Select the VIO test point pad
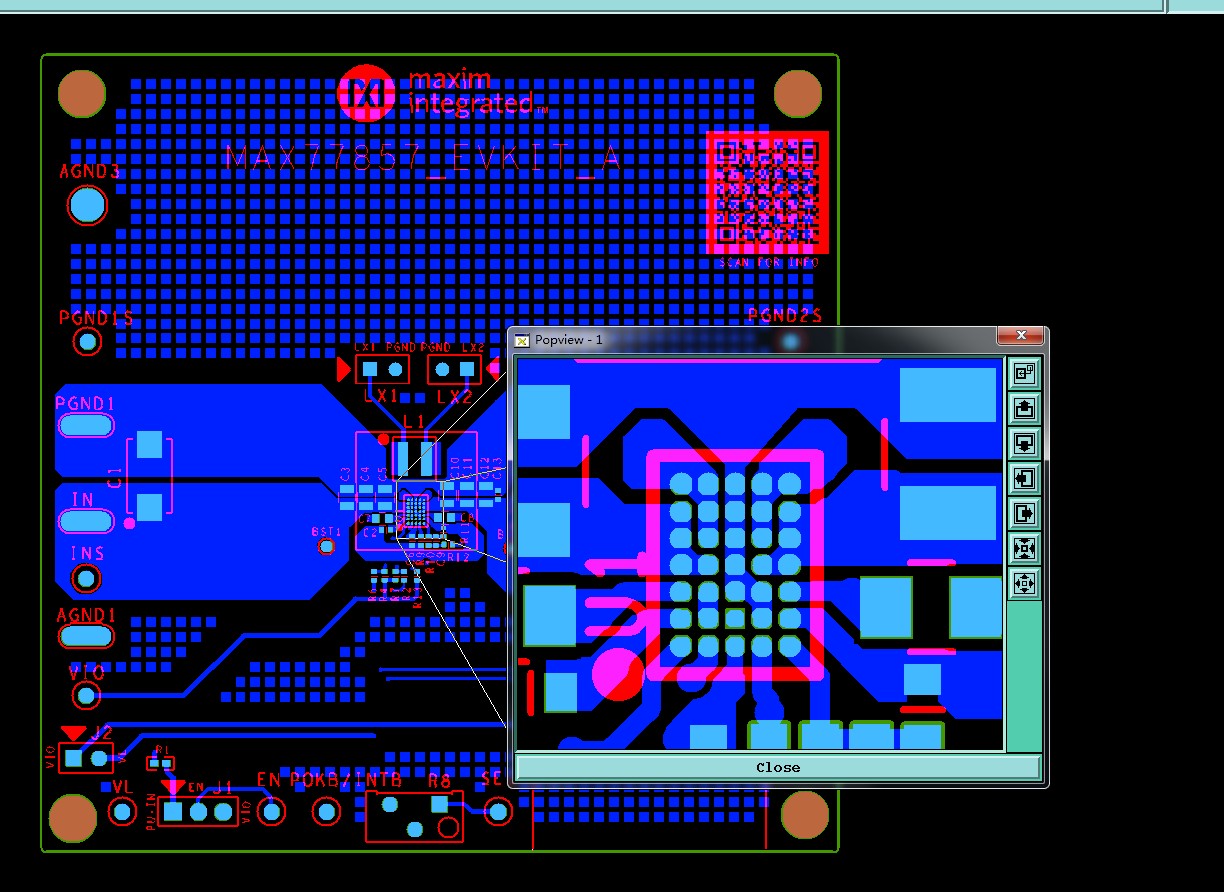Image resolution: width=1224 pixels, height=892 pixels. pos(87,695)
